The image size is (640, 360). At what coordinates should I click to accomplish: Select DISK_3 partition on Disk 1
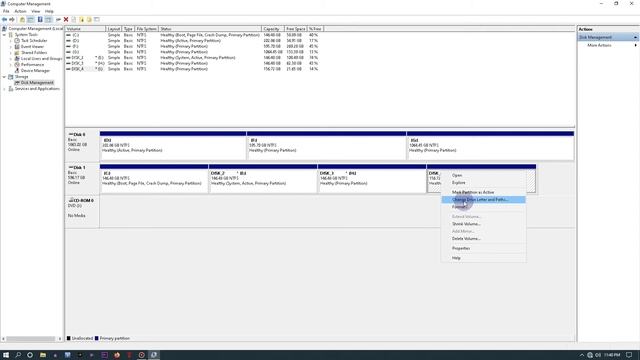[x=372, y=179]
